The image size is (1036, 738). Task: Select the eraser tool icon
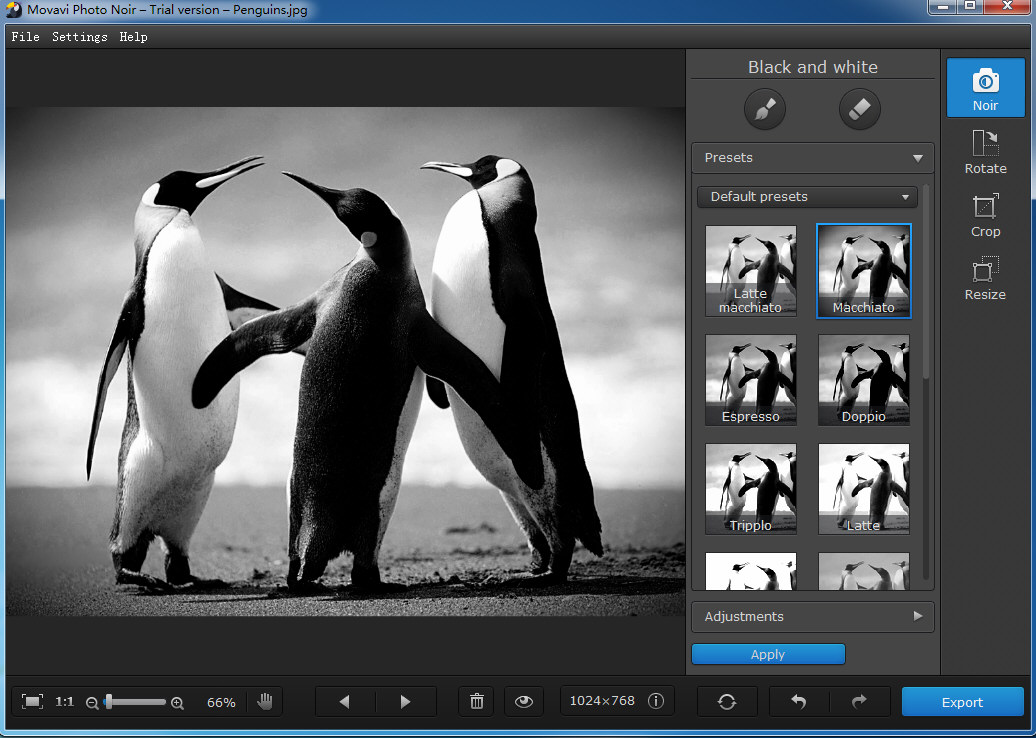tap(859, 109)
